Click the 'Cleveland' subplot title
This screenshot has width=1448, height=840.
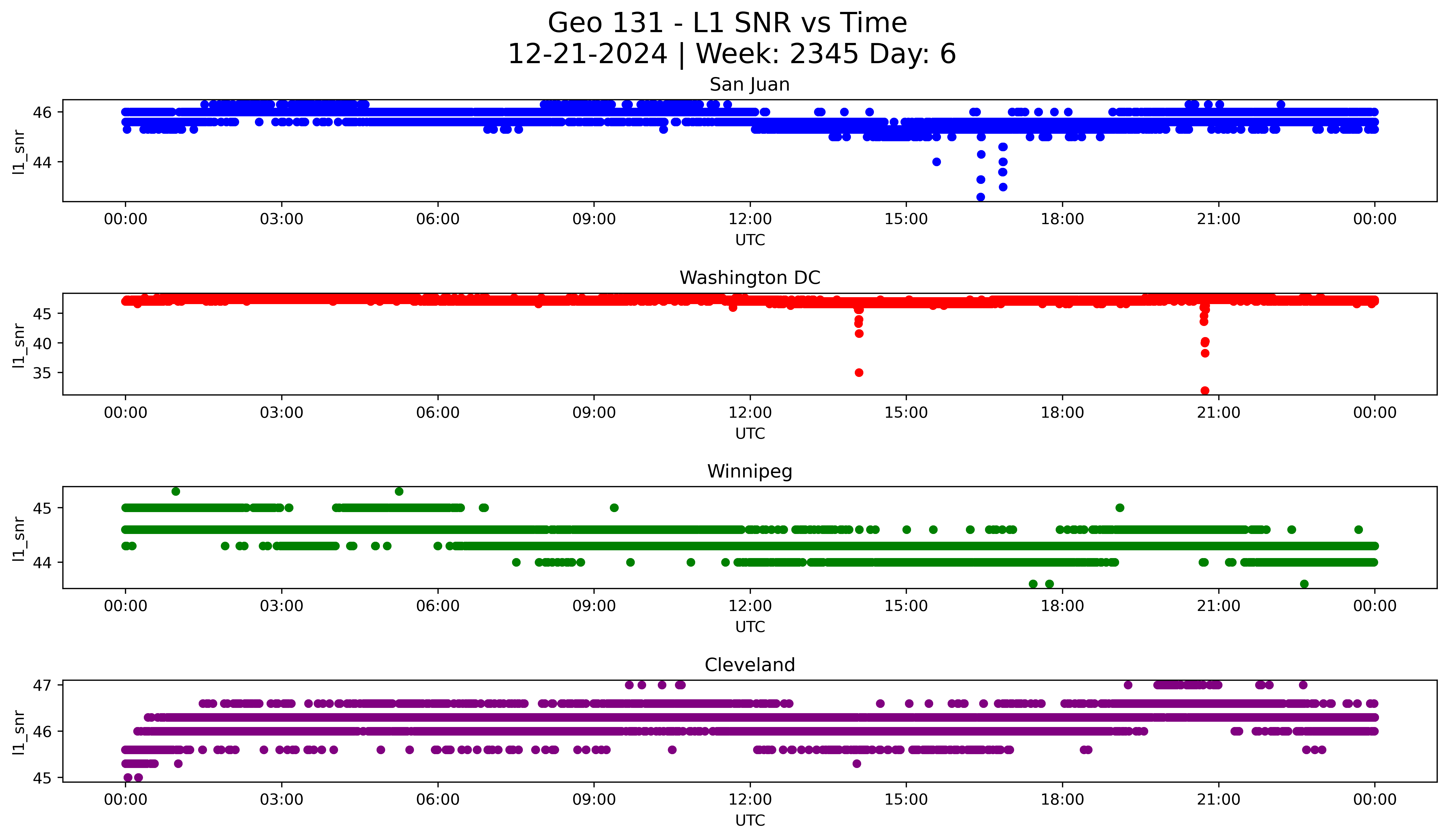coord(749,665)
